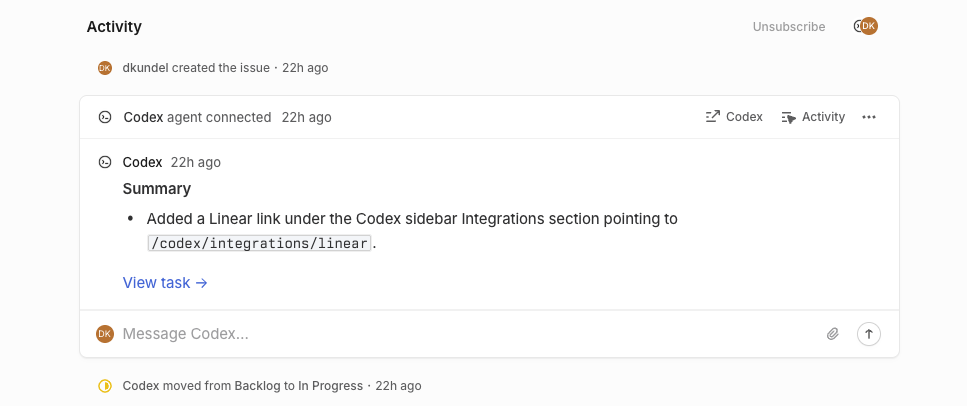Follow the 'View task →' link
The width and height of the screenshot is (967, 406).
coord(165,283)
